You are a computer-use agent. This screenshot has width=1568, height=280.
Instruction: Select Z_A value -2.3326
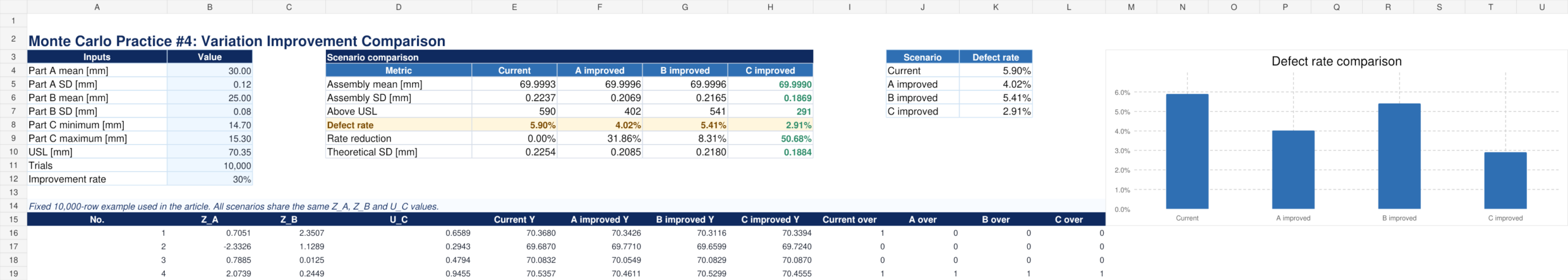pyautogui.click(x=209, y=246)
